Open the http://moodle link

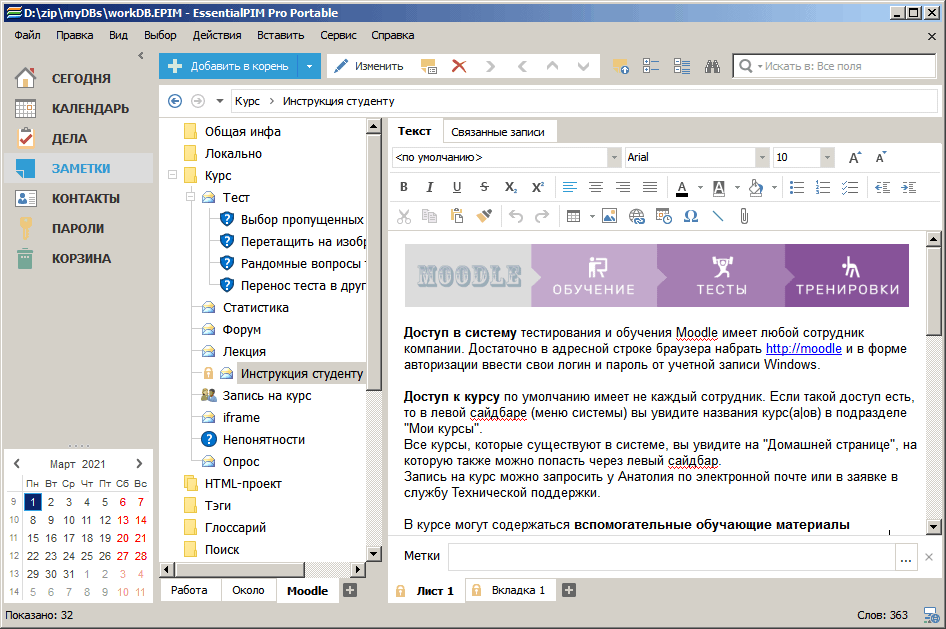pos(804,349)
